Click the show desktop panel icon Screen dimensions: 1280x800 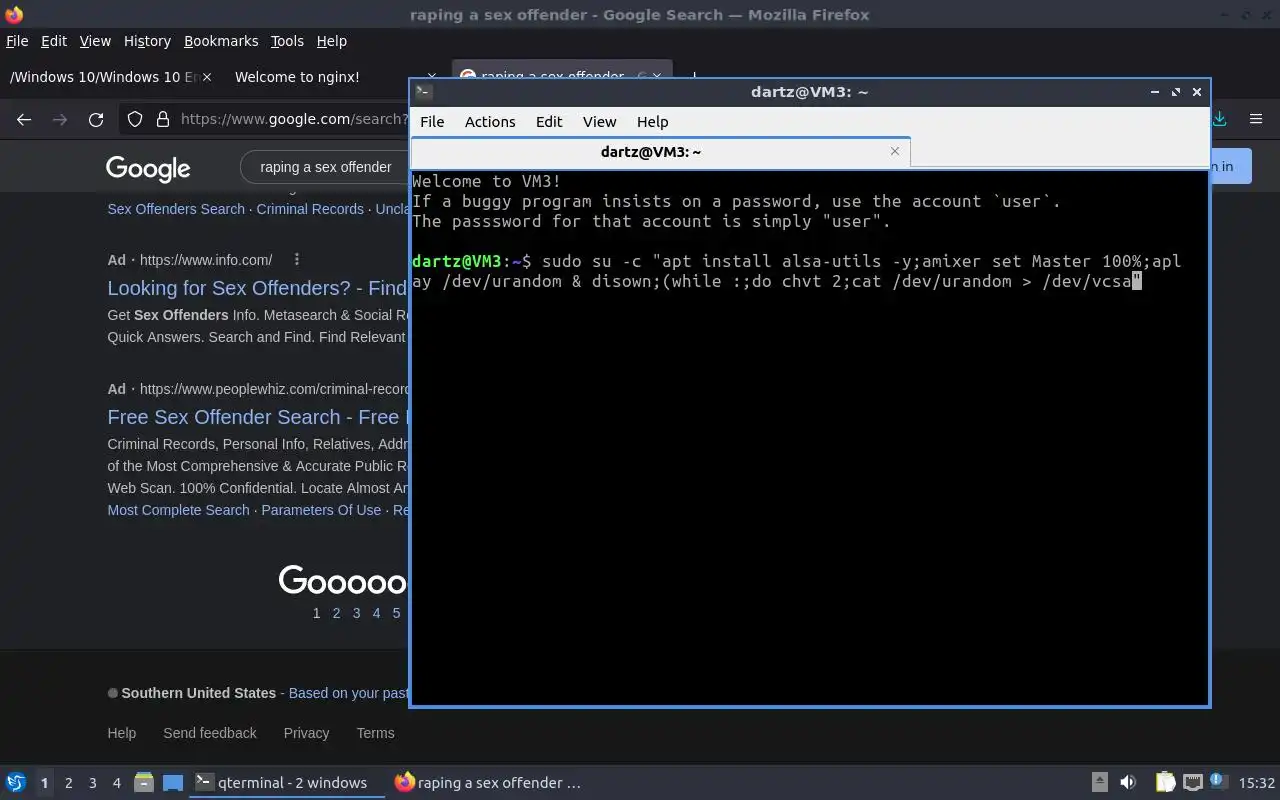173,782
